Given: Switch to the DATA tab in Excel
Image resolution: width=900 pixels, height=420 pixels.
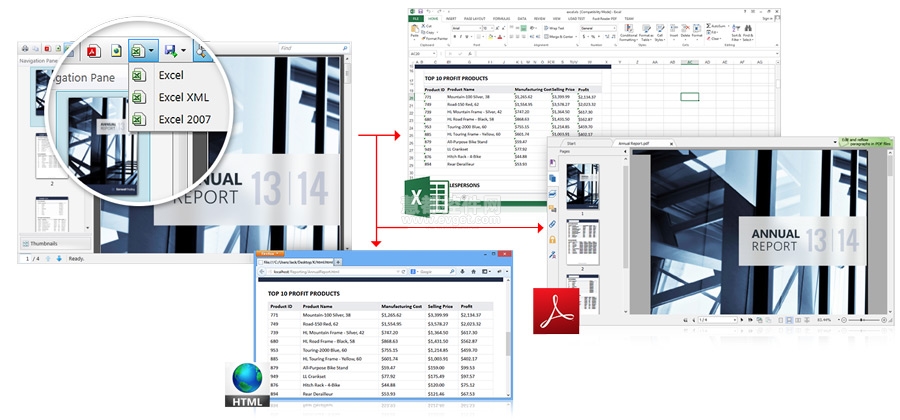Looking at the screenshot, I should (x=522, y=18).
